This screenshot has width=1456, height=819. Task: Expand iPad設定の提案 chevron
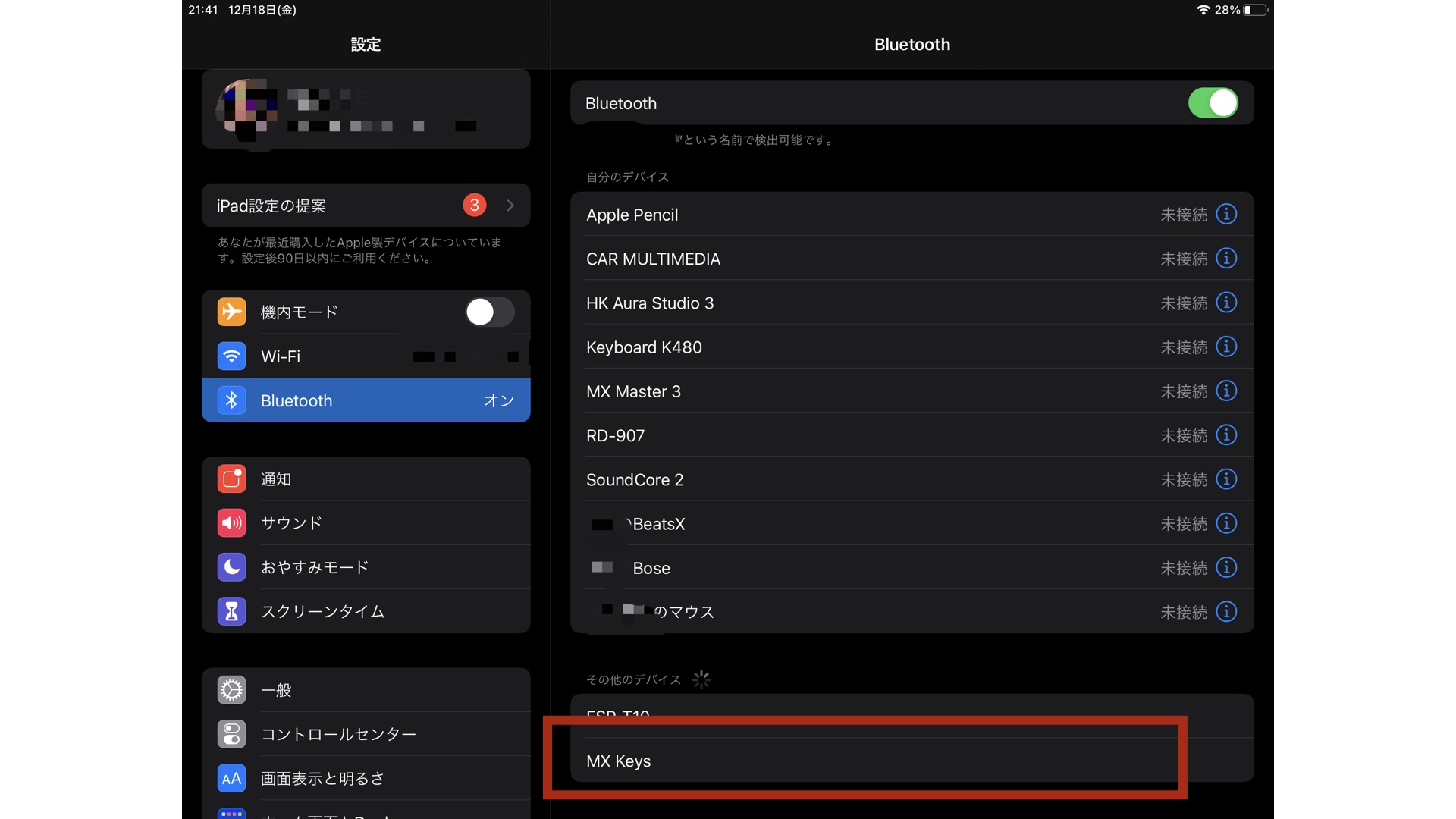coord(510,206)
